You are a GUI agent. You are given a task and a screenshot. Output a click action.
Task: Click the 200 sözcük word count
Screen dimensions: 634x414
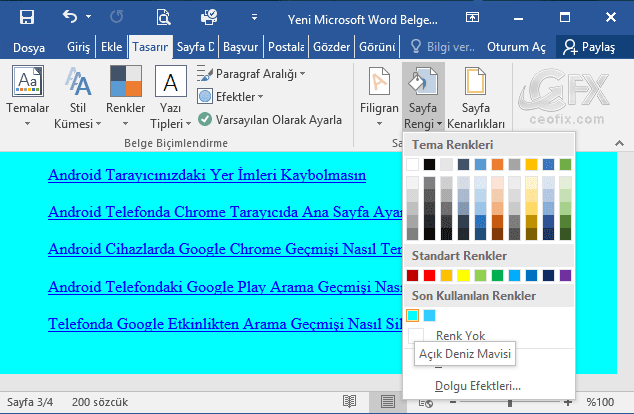(x=100, y=402)
